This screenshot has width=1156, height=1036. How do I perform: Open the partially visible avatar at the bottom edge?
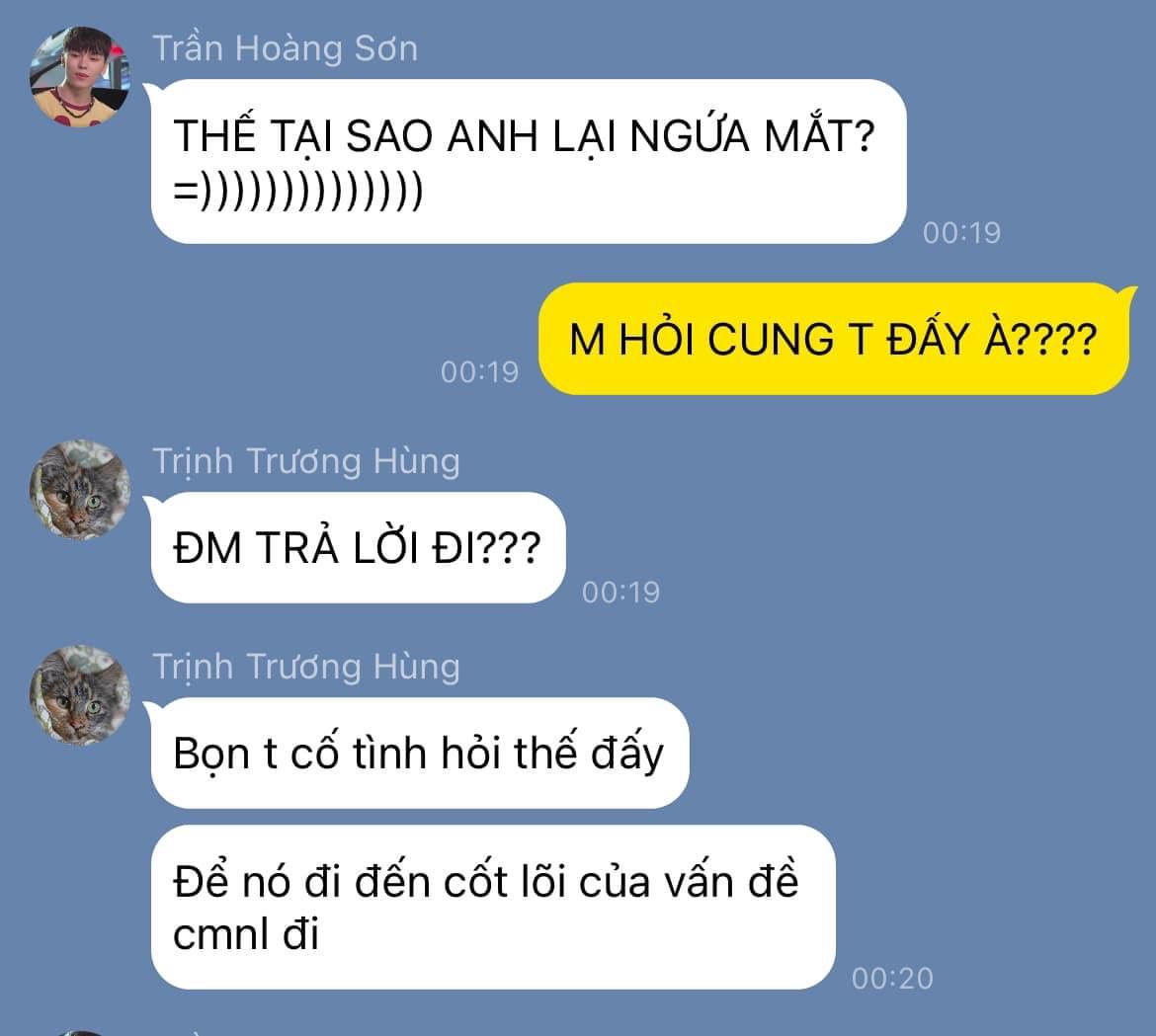(80, 1034)
